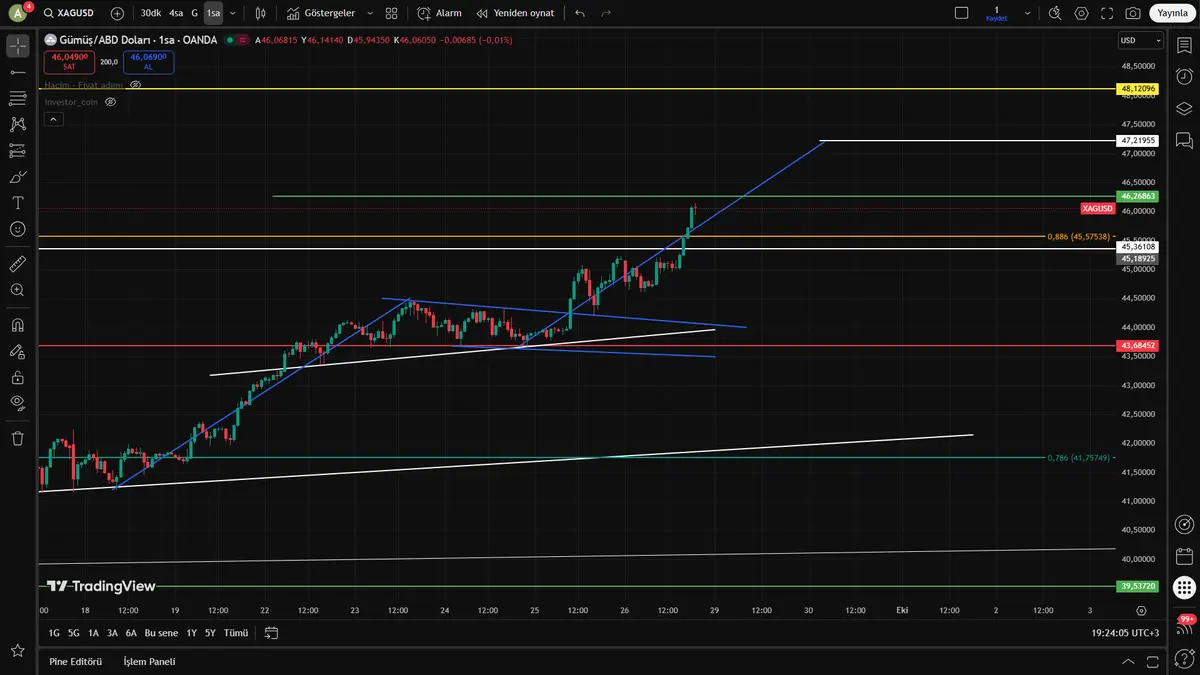Open the Fibonacci and Gann tools

tap(17, 98)
